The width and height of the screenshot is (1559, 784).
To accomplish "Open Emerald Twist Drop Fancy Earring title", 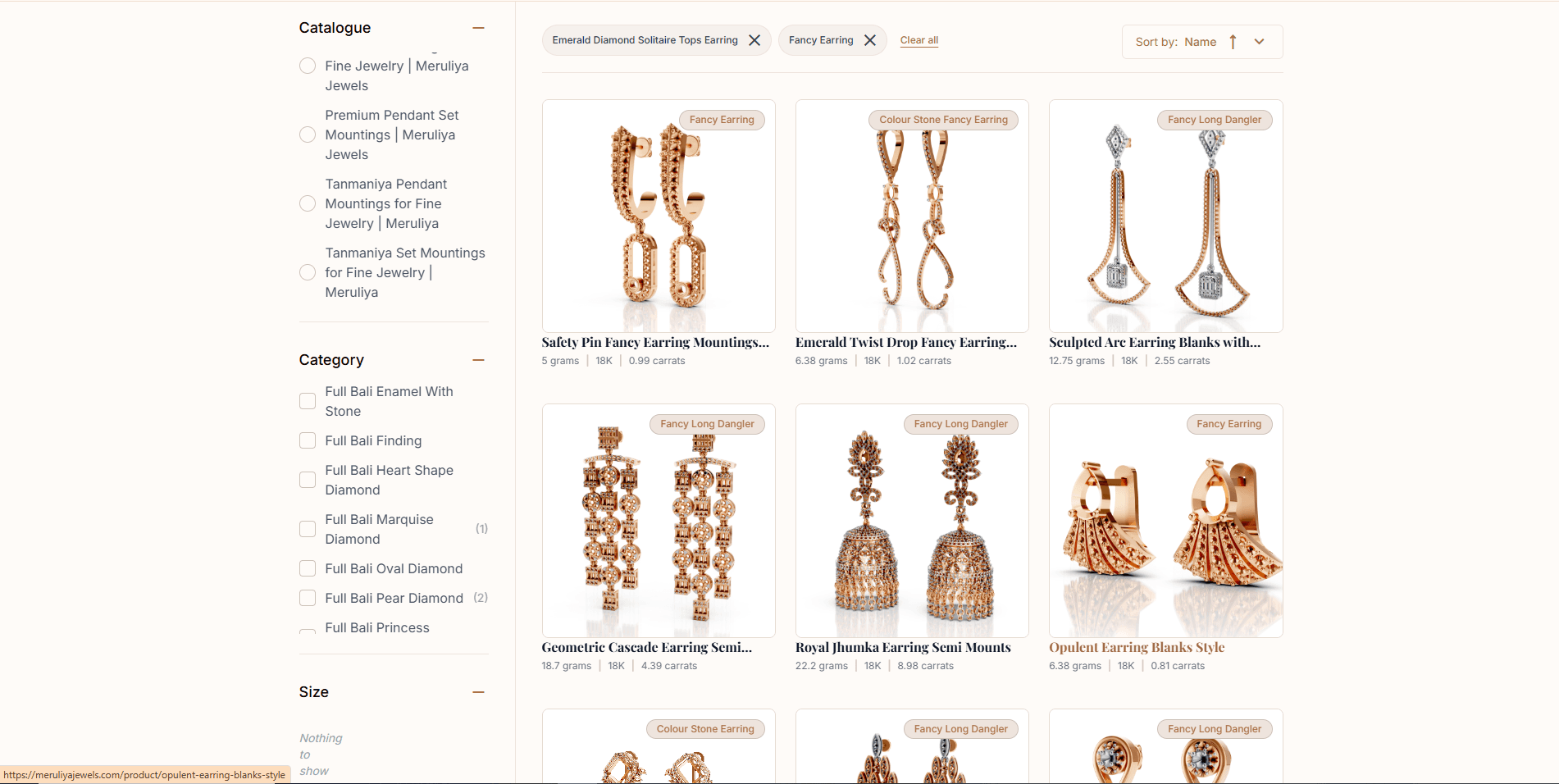I will (x=906, y=343).
